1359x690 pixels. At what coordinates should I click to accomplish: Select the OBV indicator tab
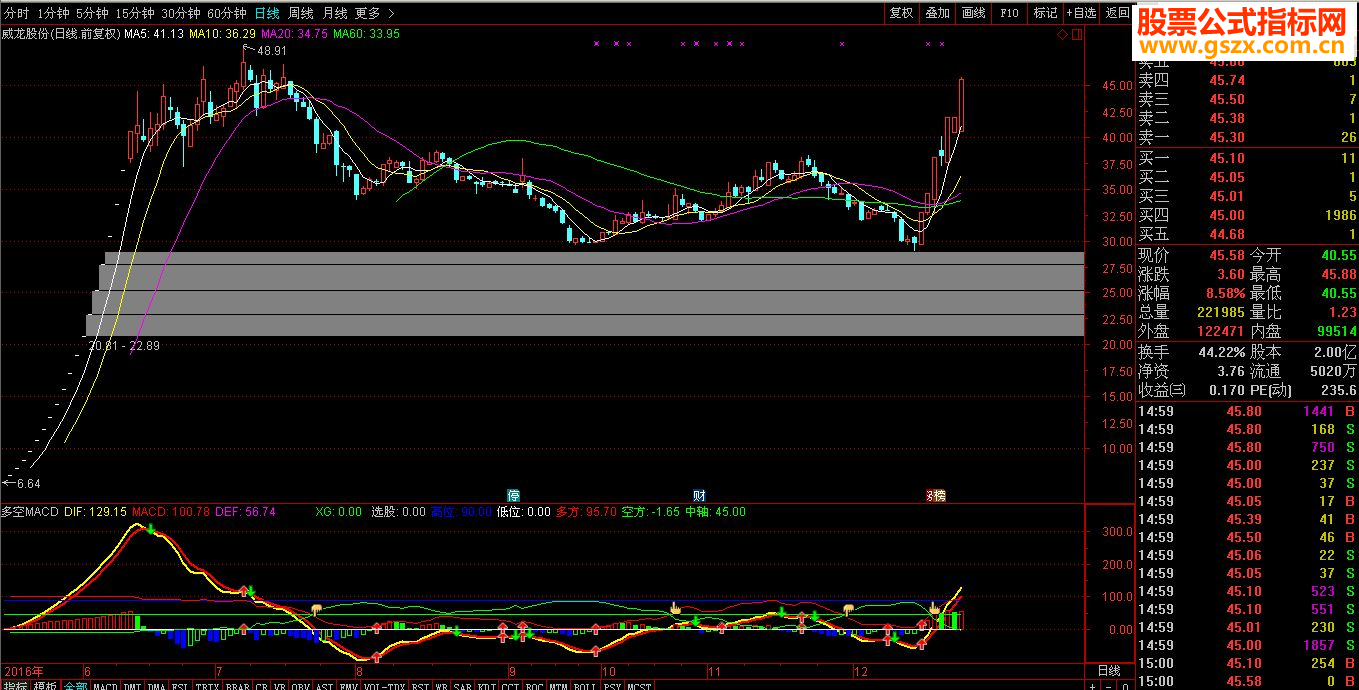coord(301,684)
